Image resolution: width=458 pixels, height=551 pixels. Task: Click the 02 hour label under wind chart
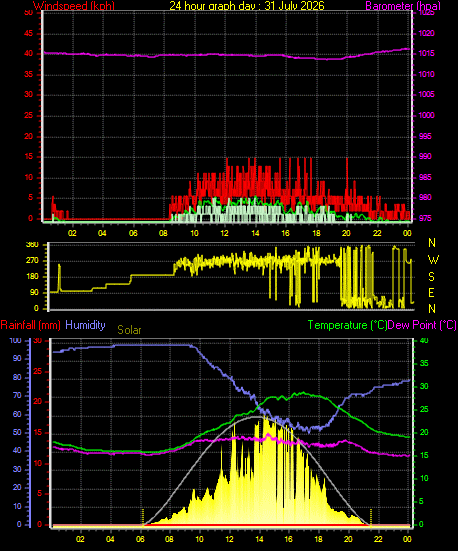(x=72, y=233)
